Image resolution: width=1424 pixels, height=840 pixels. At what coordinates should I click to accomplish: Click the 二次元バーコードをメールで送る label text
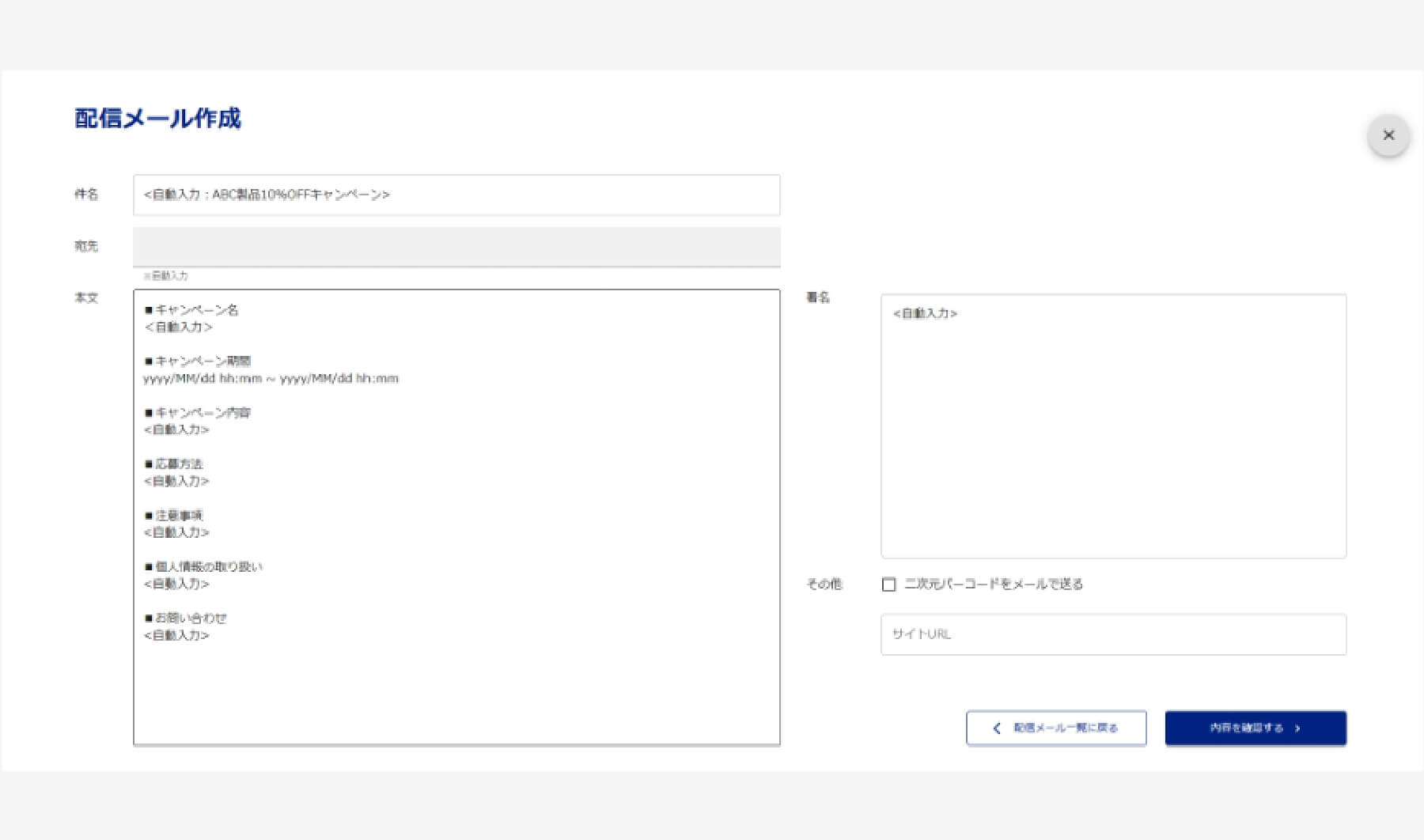pos(994,585)
